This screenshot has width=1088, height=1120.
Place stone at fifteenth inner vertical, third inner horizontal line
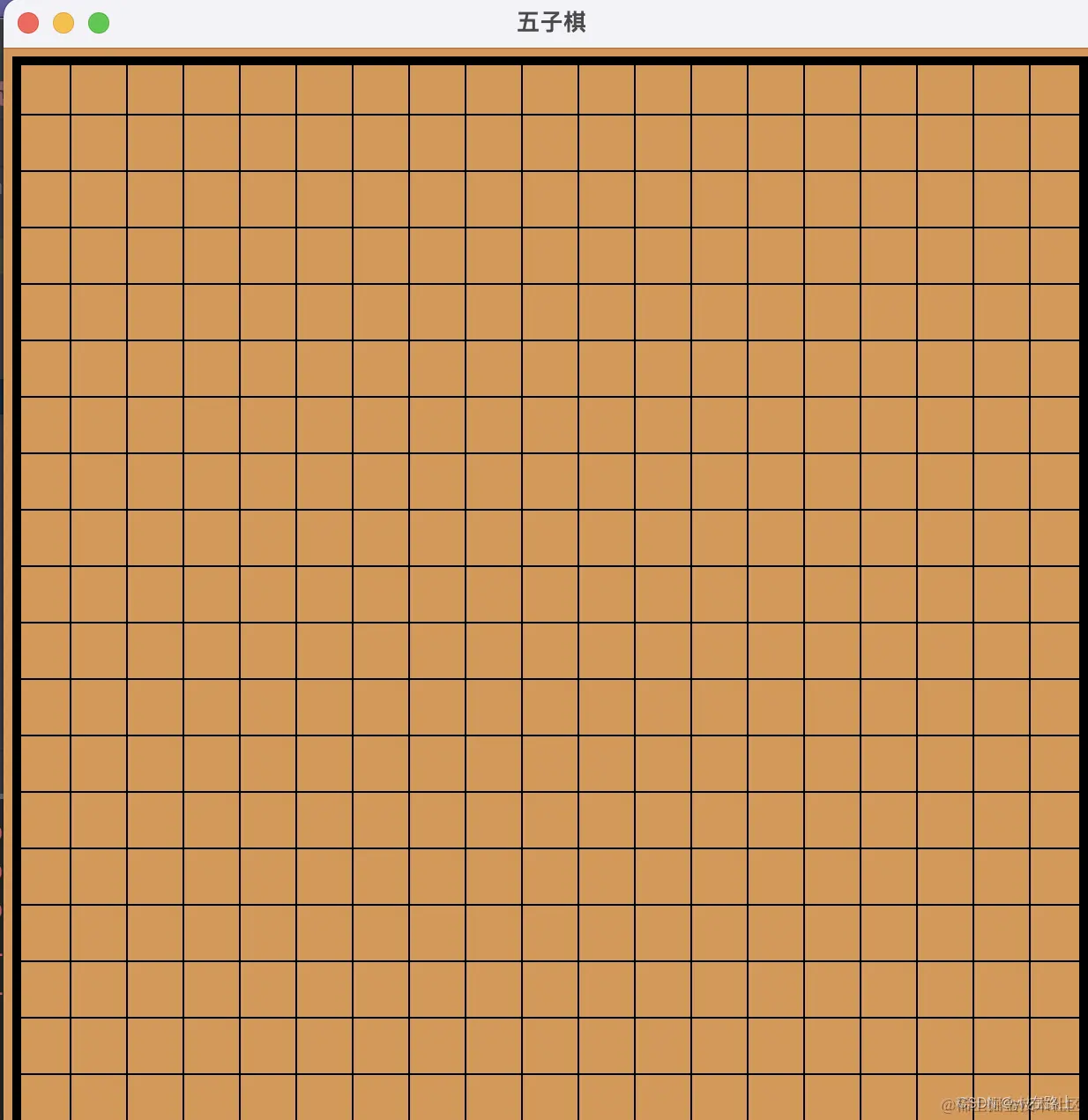[x=861, y=228]
